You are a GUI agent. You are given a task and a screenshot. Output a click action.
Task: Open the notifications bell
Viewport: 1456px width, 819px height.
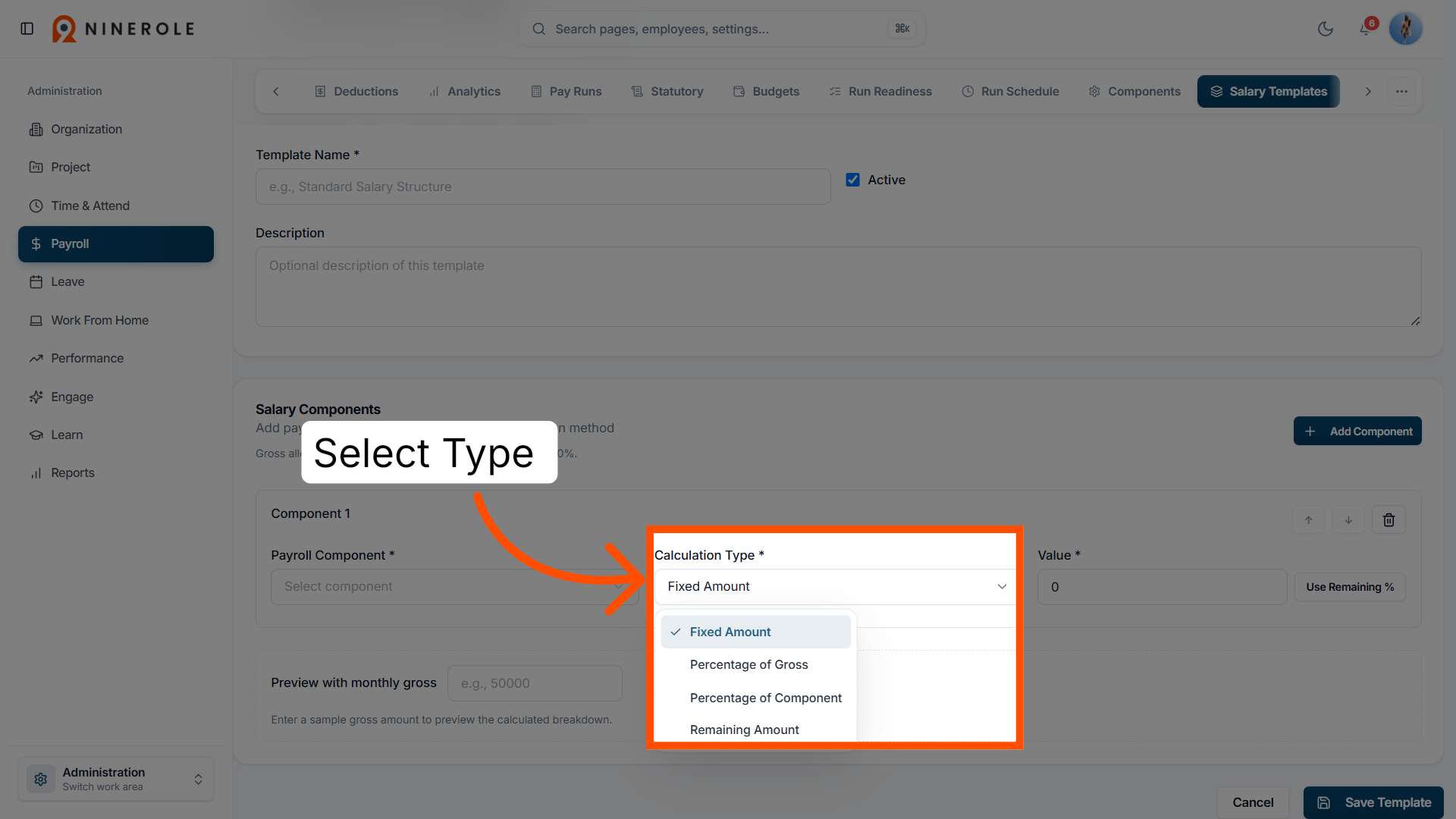click(1366, 29)
